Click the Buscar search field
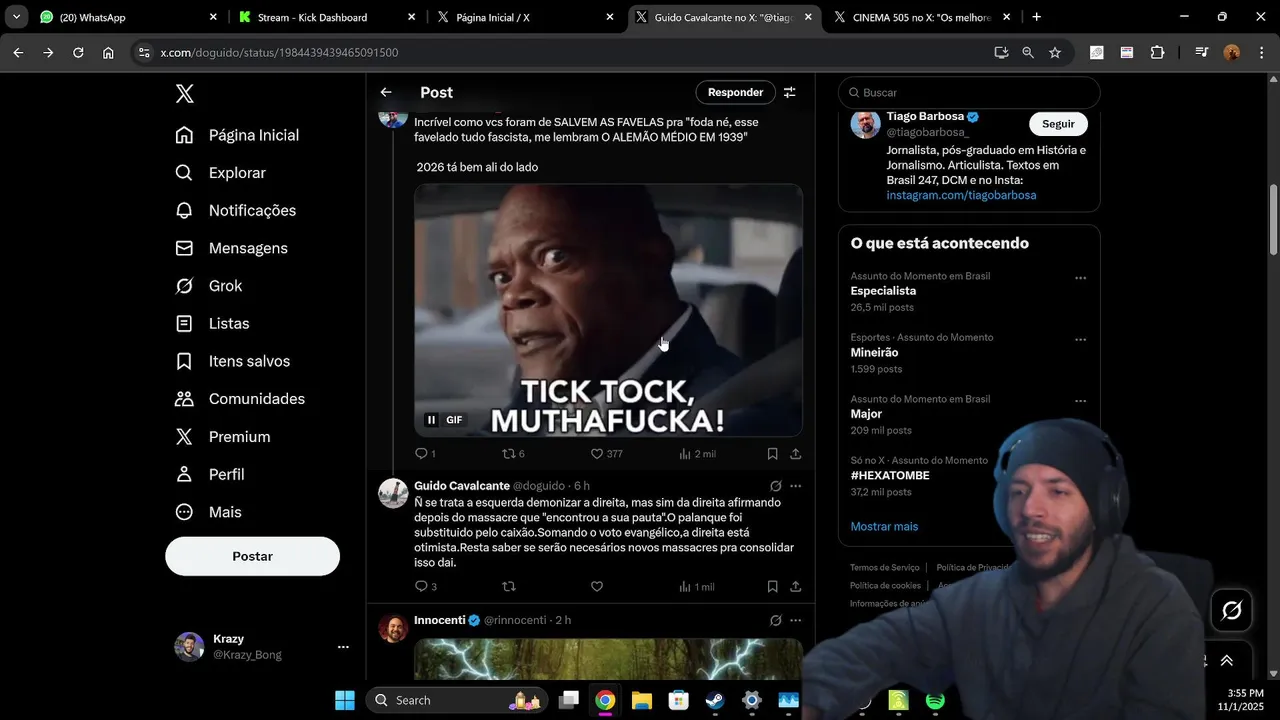 969,92
